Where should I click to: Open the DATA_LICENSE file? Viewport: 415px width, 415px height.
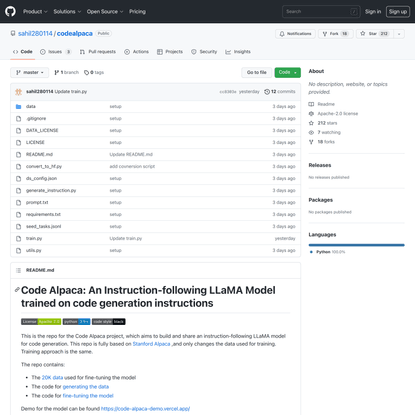pyautogui.click(x=42, y=131)
